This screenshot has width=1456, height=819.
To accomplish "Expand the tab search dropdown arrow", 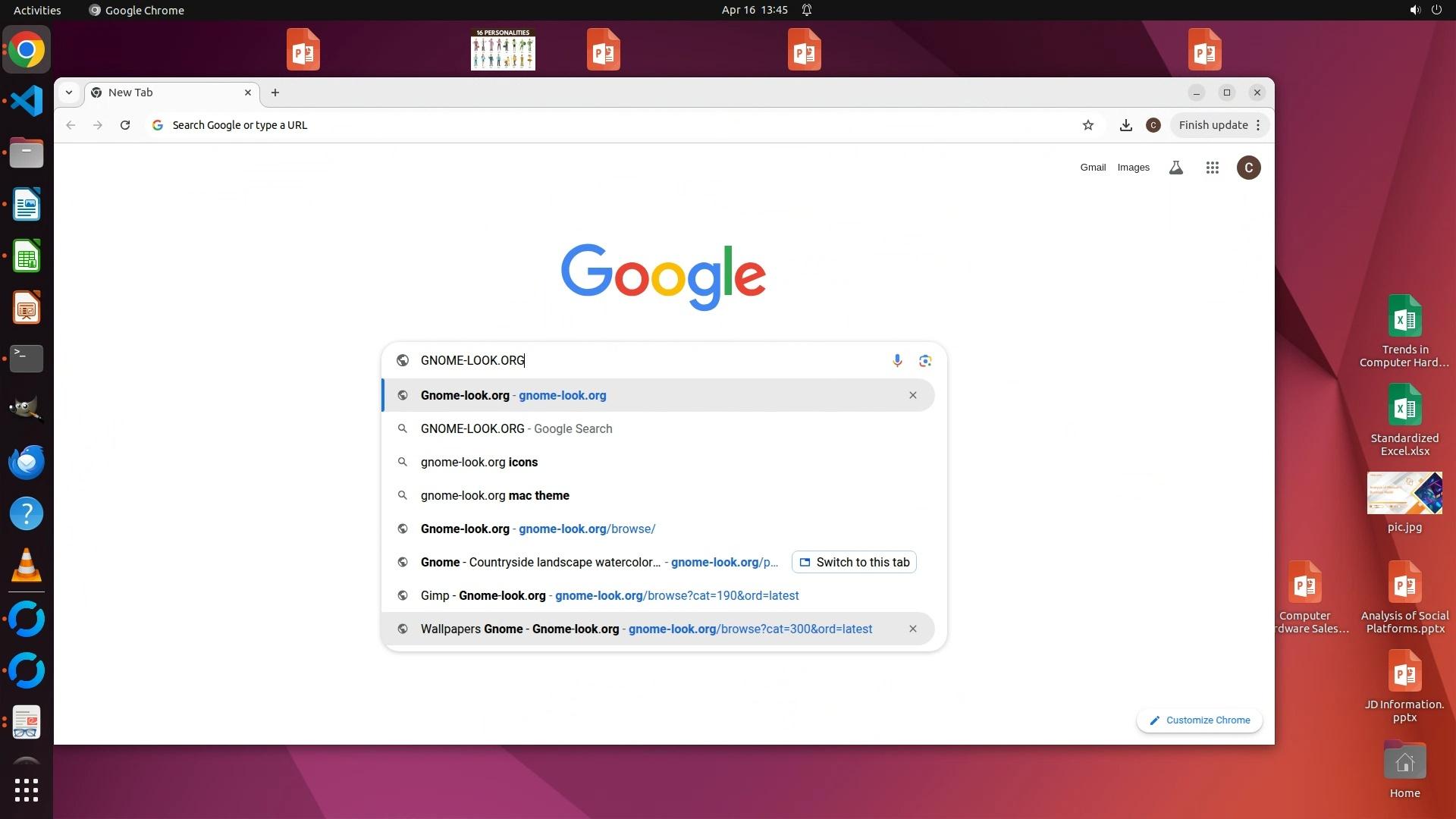I will 69,93.
